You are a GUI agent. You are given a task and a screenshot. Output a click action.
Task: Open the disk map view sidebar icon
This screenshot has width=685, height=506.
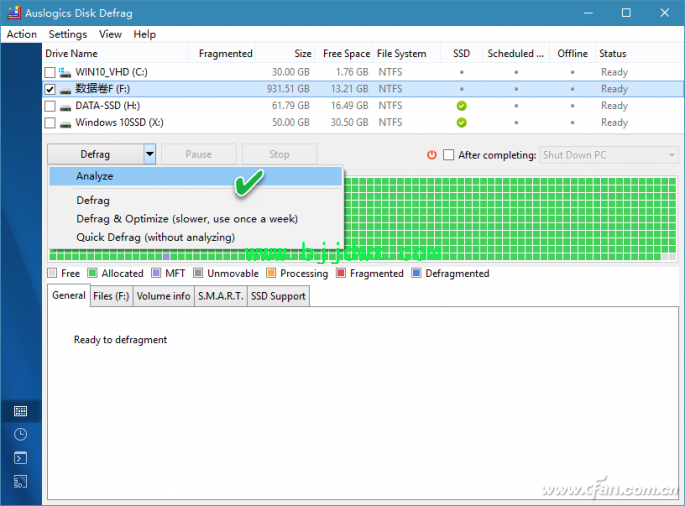click(x=21, y=411)
